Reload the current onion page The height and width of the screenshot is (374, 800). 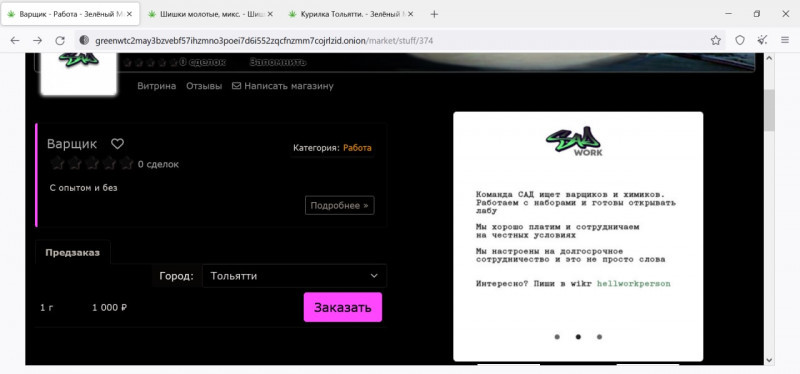pyautogui.click(x=60, y=40)
